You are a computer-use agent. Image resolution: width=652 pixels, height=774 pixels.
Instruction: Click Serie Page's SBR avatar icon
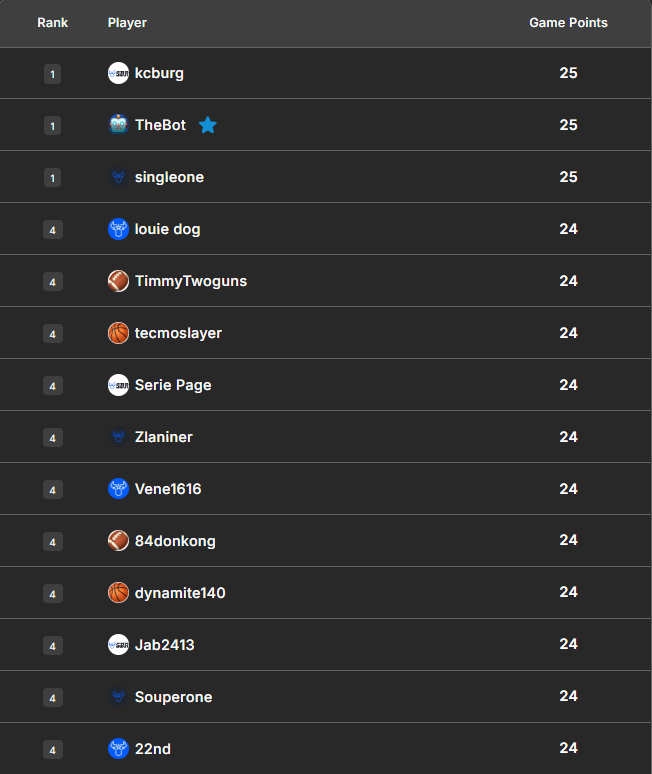[x=118, y=385]
